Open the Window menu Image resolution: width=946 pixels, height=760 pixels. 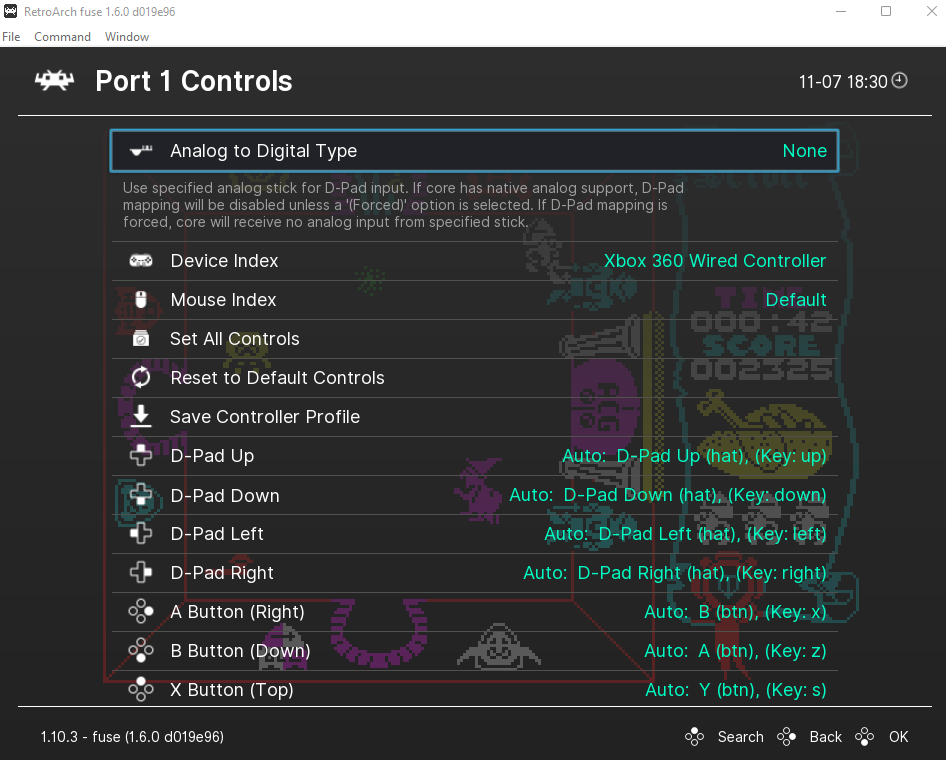click(127, 37)
